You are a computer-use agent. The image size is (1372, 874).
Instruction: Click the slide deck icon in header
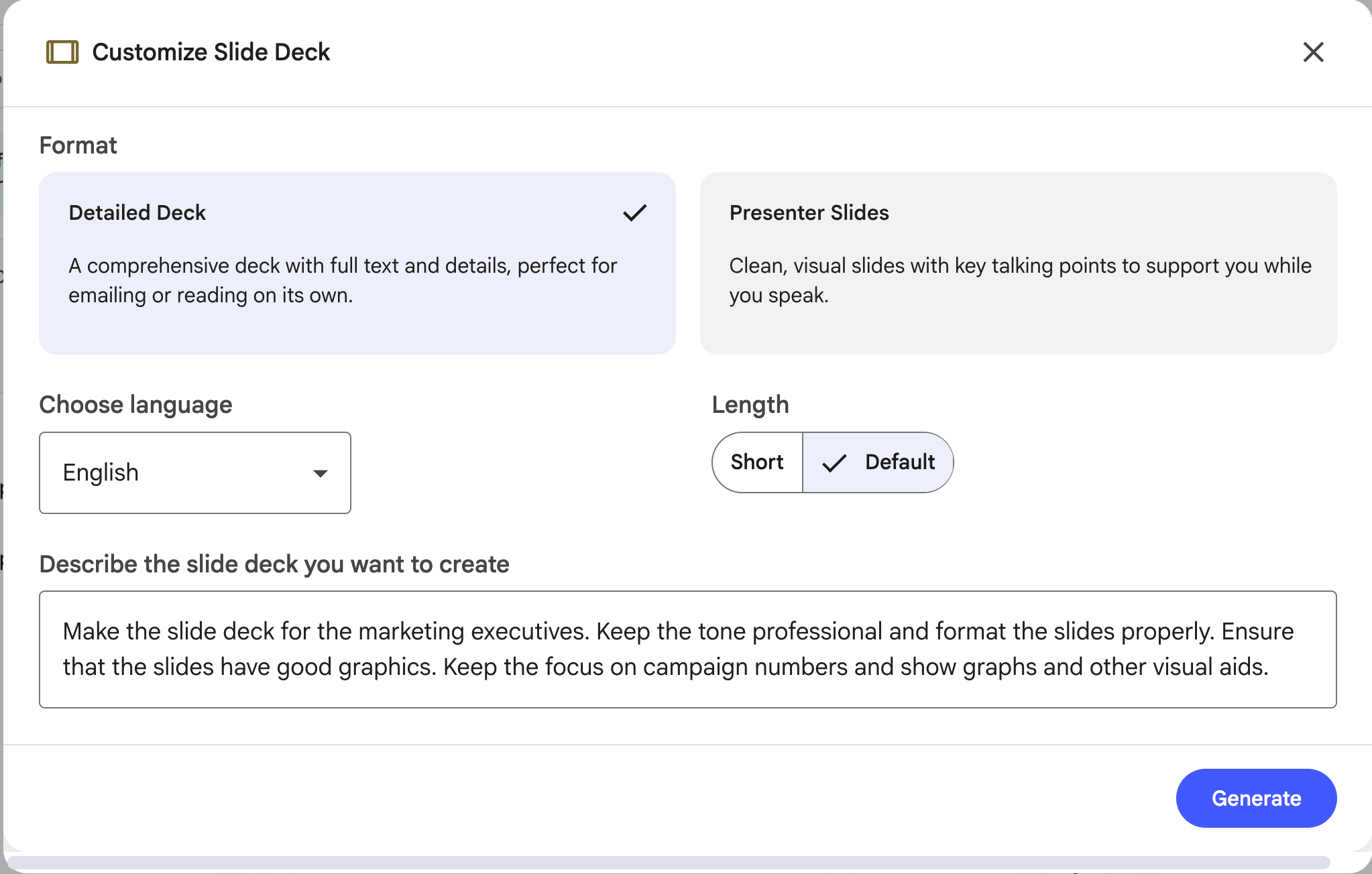coord(62,52)
